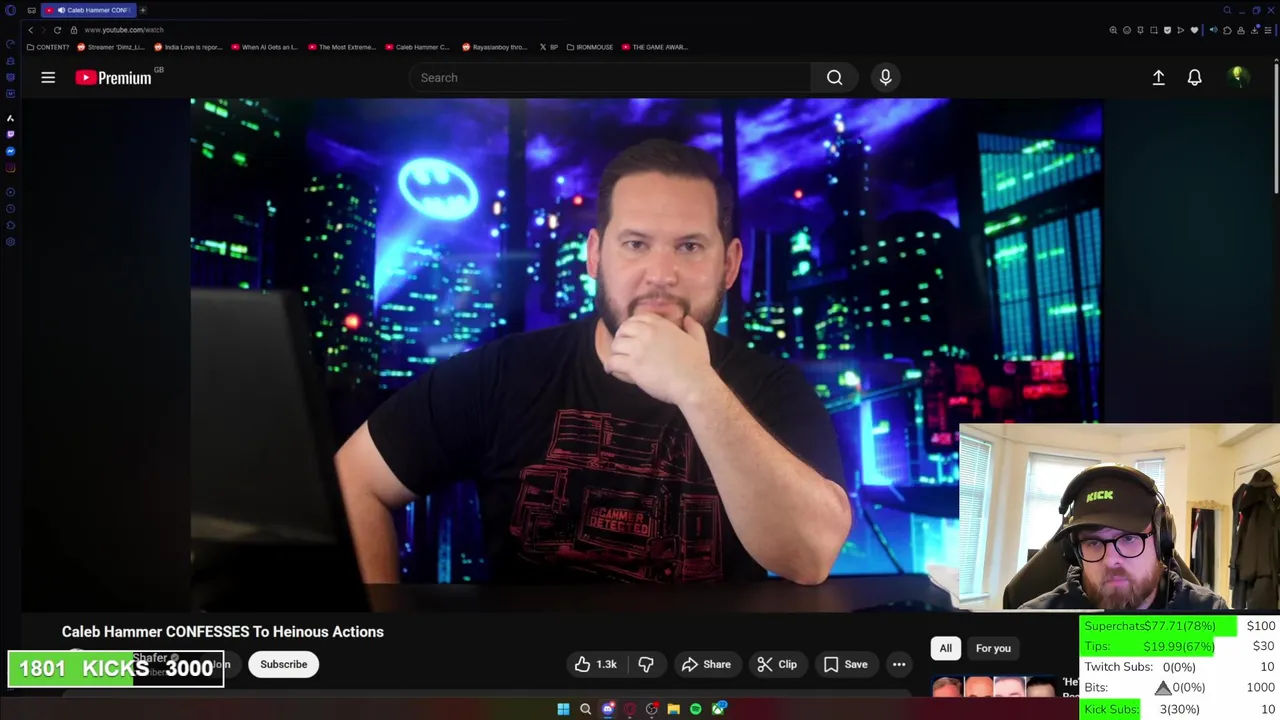Start voice search with microphone icon
1280x720 pixels.
pos(885,77)
